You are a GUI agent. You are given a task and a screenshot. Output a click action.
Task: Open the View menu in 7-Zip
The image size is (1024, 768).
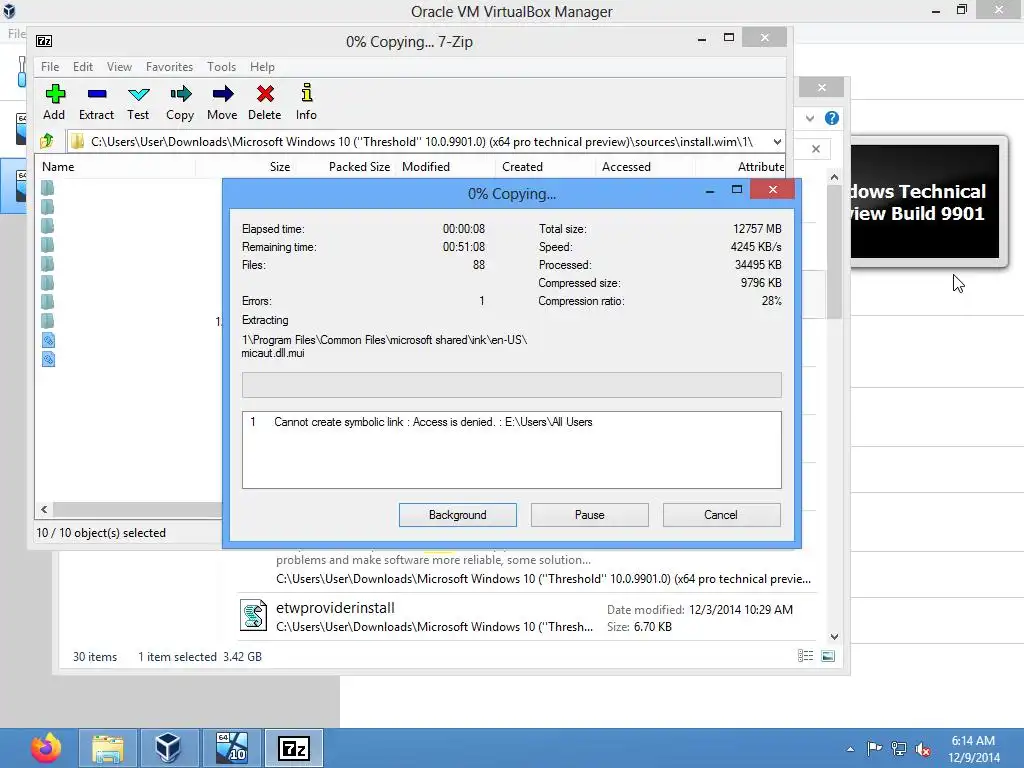[x=120, y=67]
